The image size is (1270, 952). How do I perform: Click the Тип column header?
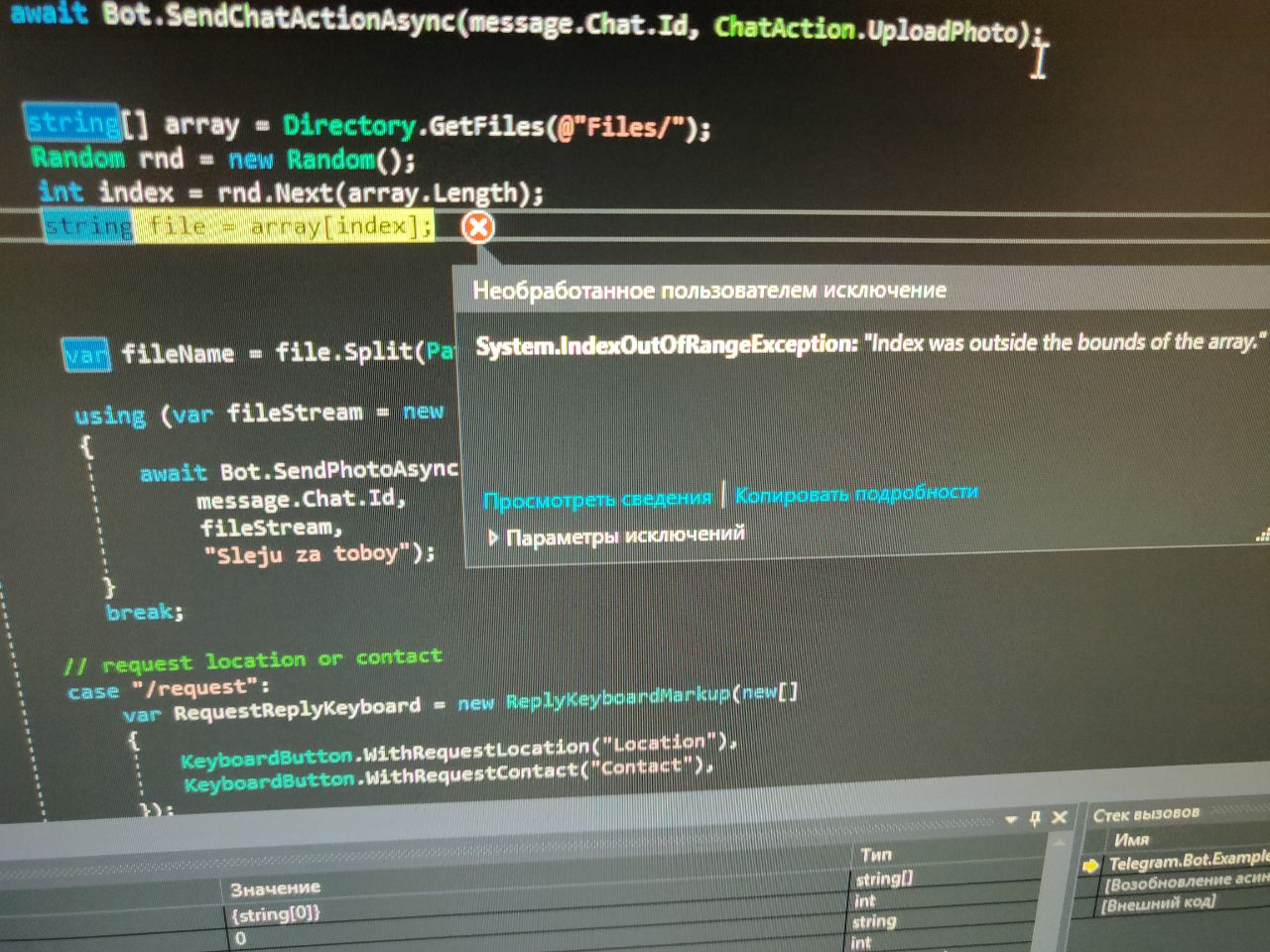[876, 854]
